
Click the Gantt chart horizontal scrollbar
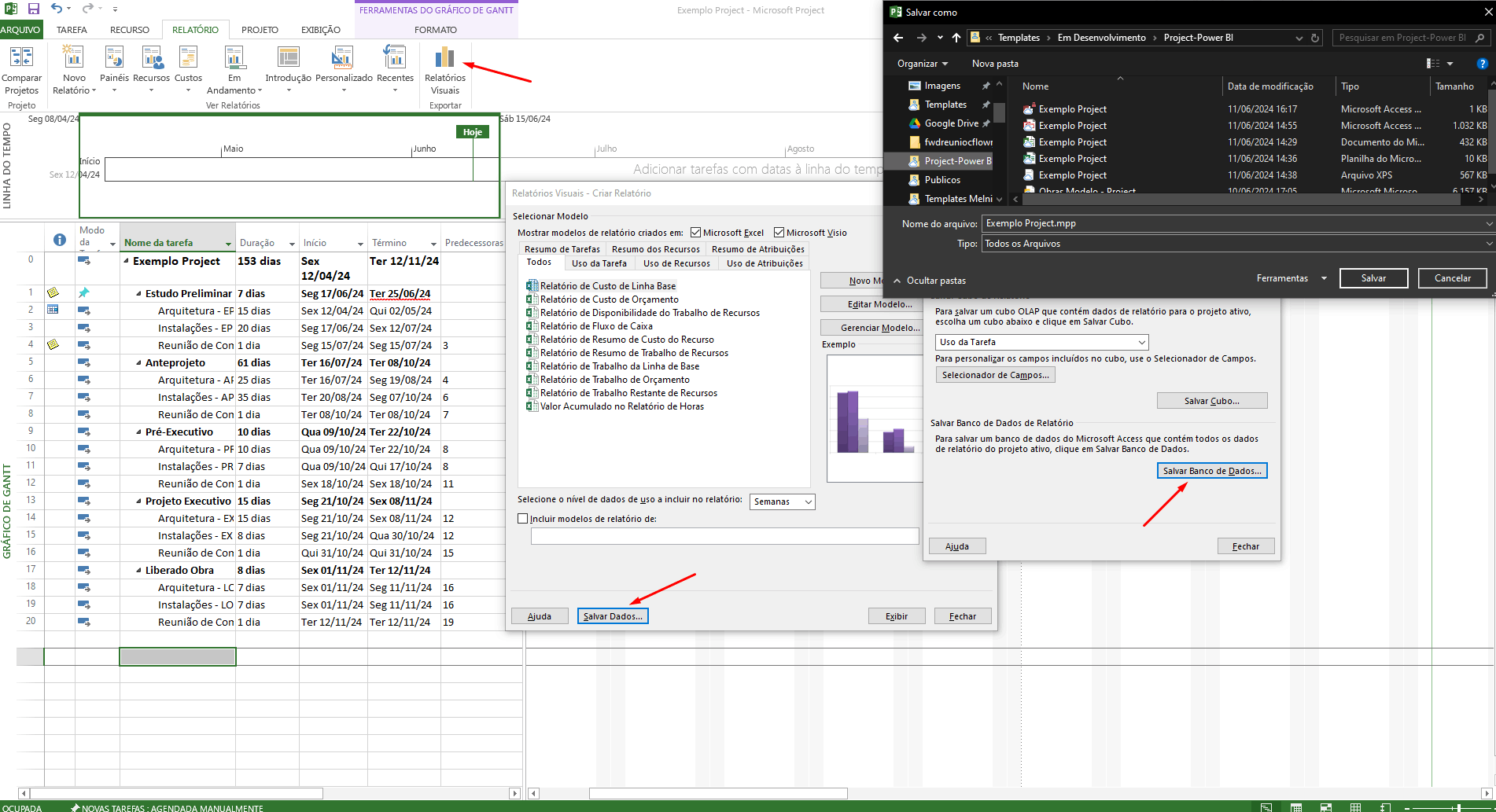(x=718, y=794)
